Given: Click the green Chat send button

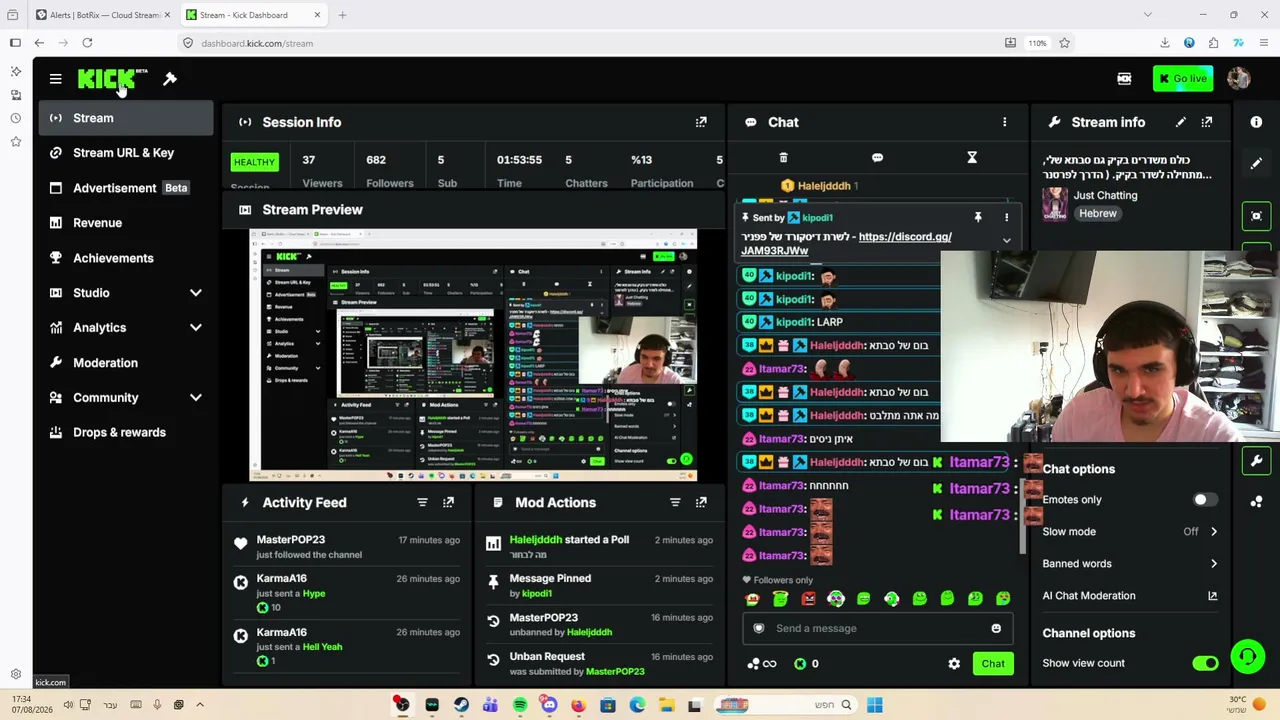Looking at the screenshot, I should [x=993, y=664].
